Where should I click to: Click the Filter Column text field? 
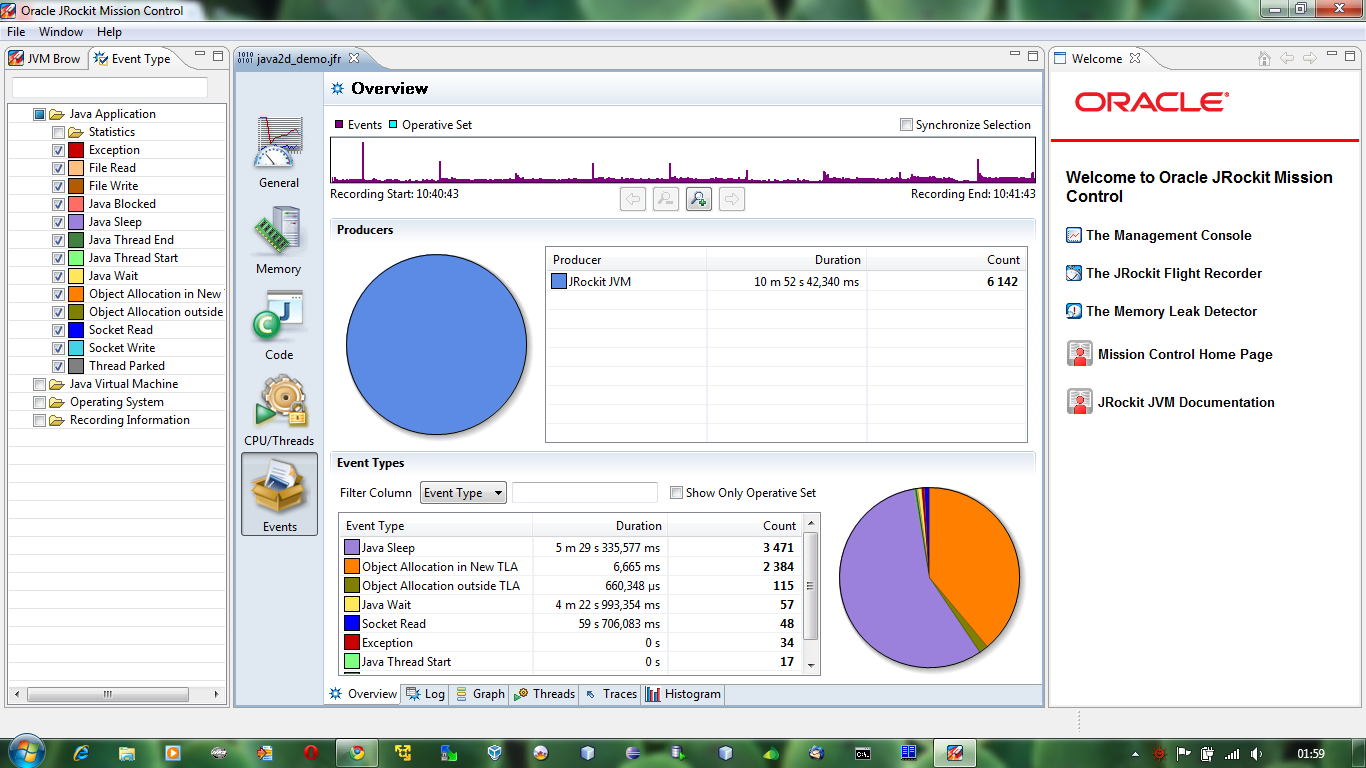pyautogui.click(x=585, y=493)
